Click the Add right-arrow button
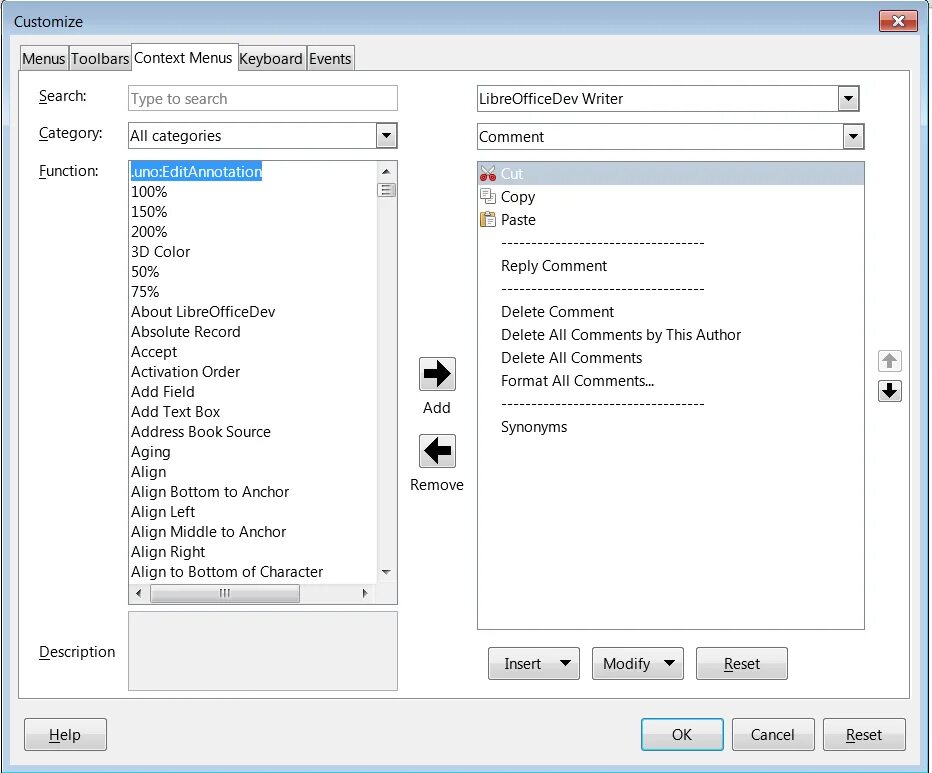Viewport: 932px width, 773px height. click(x=437, y=374)
